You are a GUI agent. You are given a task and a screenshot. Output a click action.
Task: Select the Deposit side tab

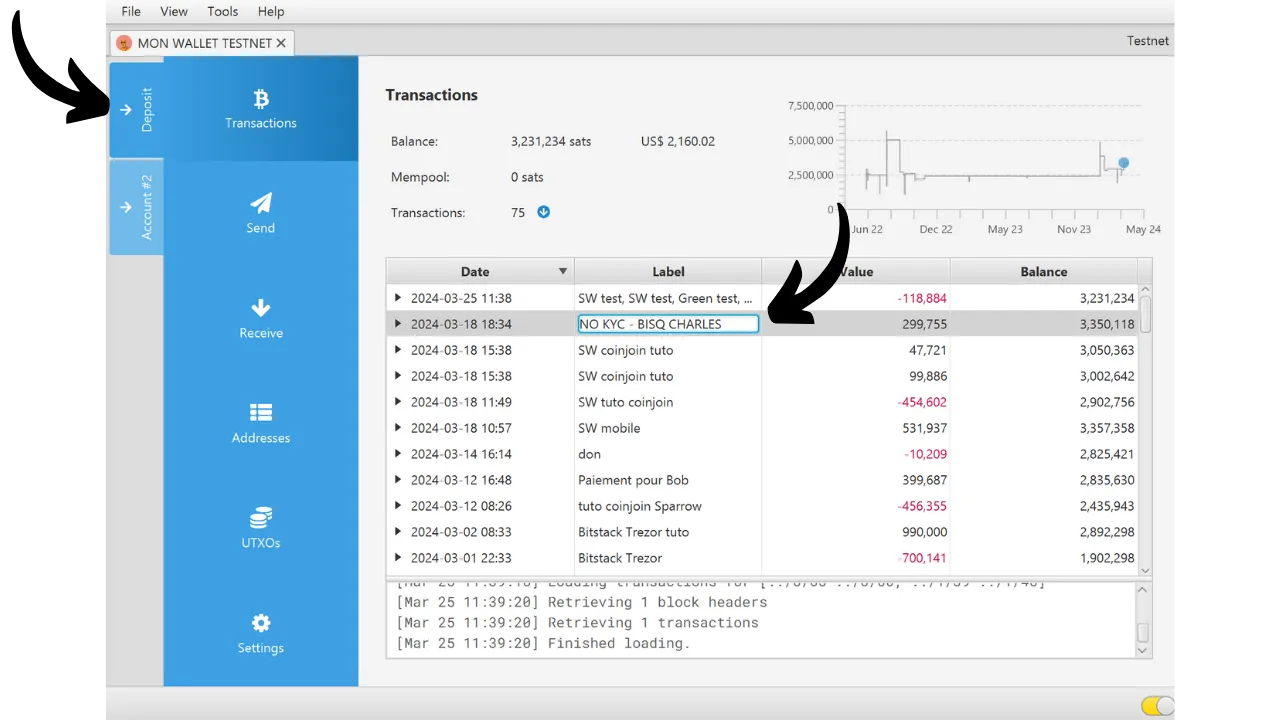(136, 110)
